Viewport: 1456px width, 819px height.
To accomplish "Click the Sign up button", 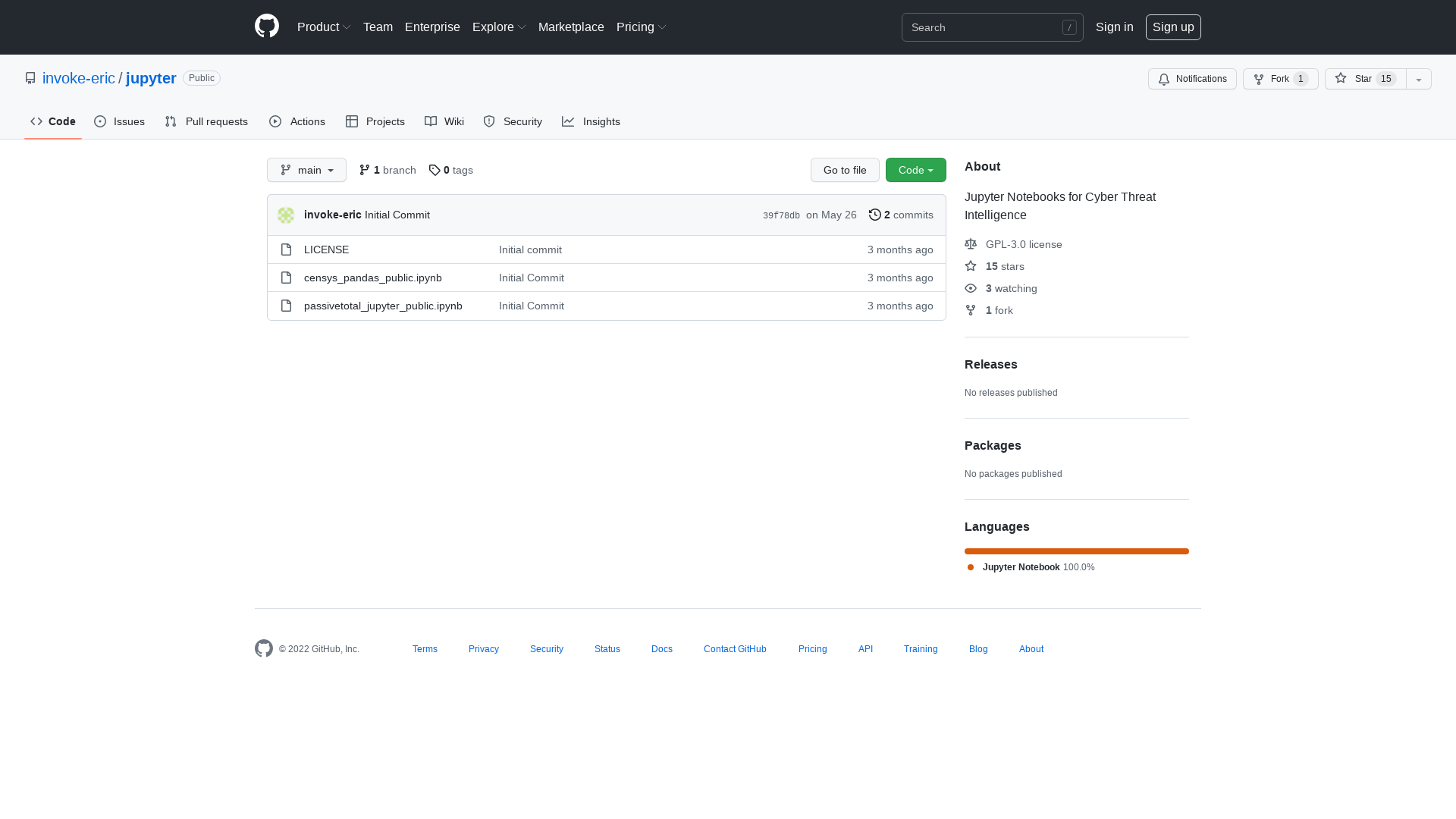I will point(1173,27).
